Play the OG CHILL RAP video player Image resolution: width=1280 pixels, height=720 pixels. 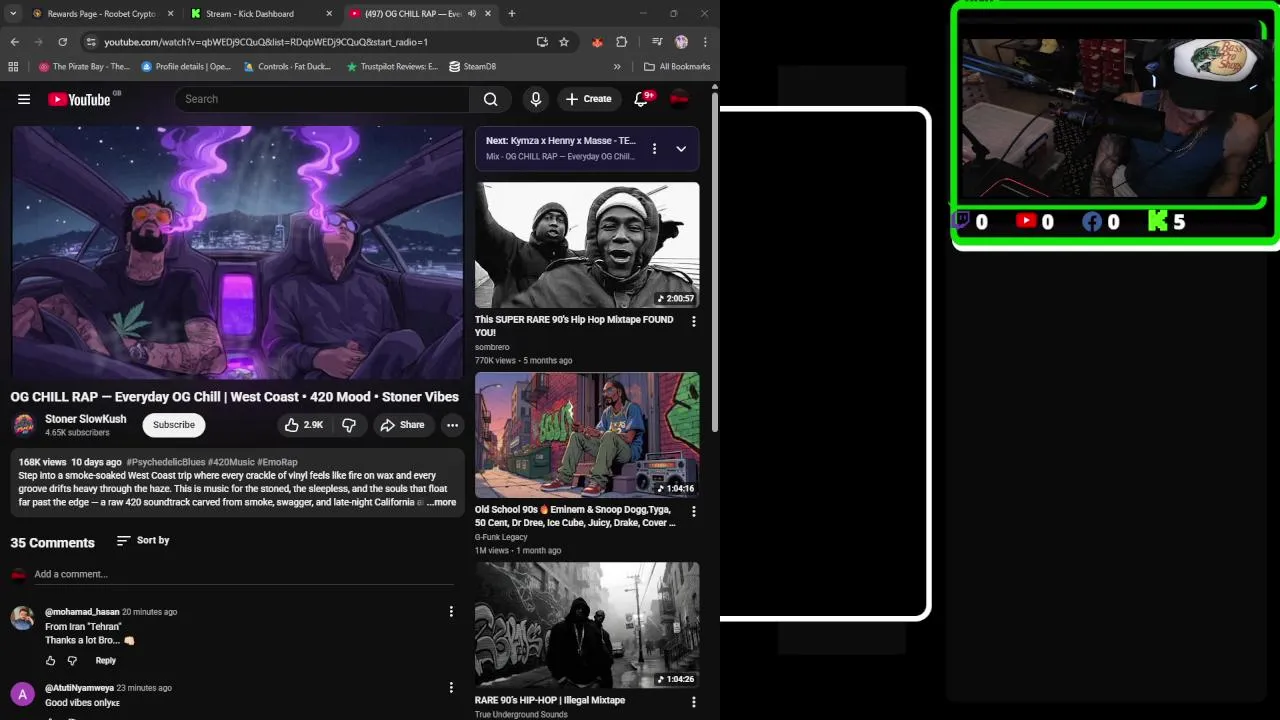point(237,252)
